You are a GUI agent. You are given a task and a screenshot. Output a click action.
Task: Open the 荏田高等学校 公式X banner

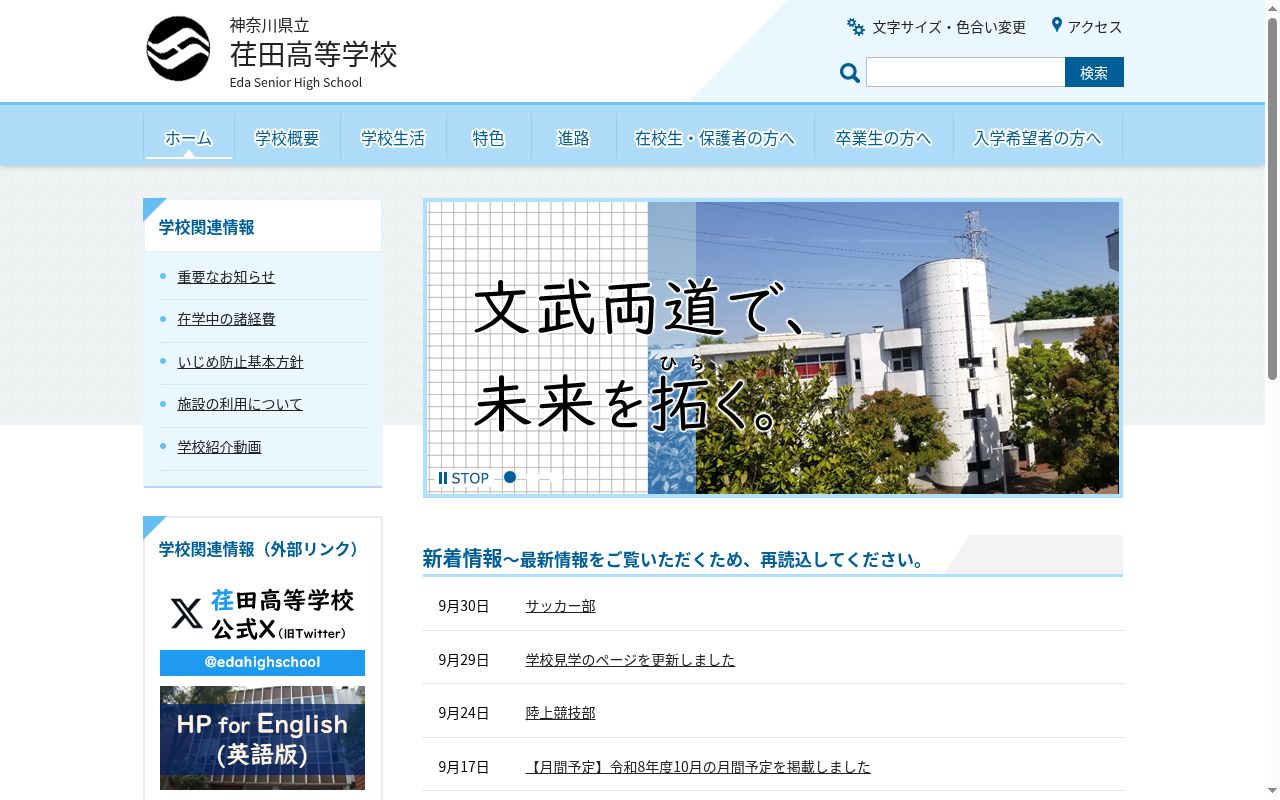point(262,629)
